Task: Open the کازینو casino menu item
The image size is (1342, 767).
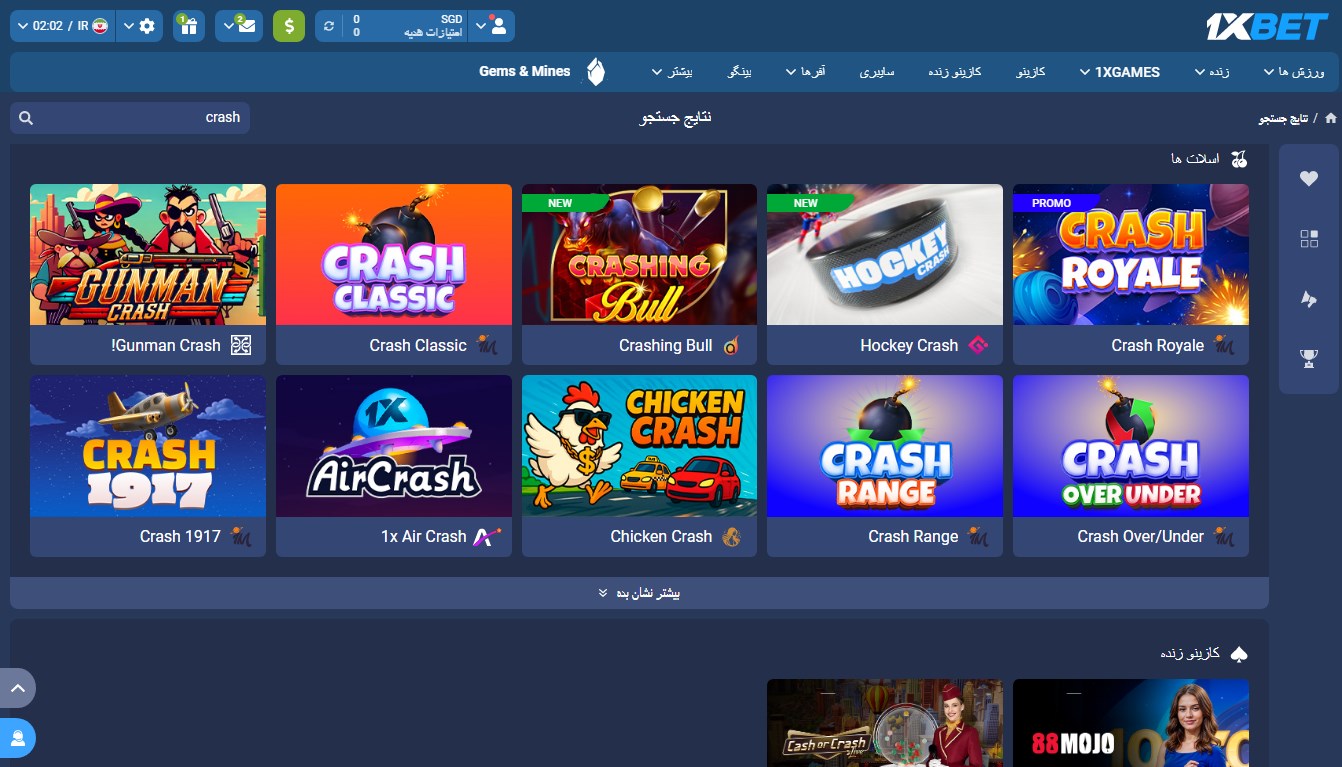Action: pos(1030,72)
